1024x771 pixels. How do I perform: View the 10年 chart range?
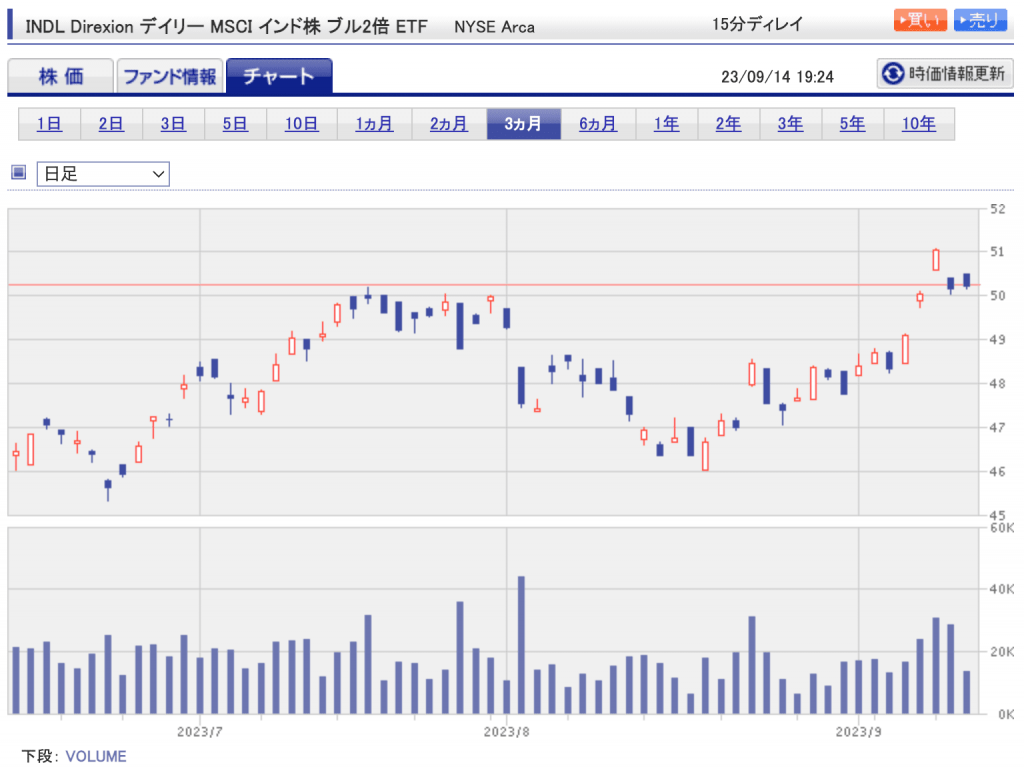[919, 124]
